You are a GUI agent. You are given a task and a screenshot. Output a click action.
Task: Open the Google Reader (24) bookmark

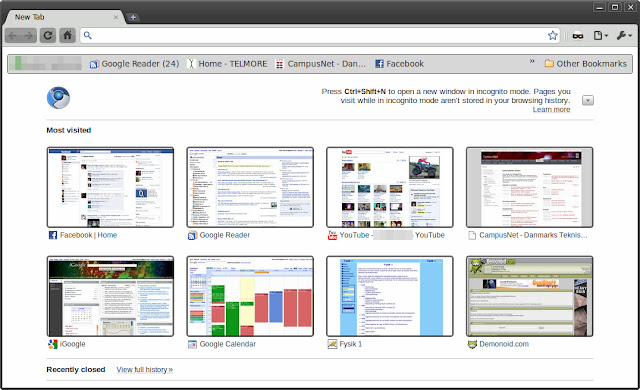tap(134, 64)
